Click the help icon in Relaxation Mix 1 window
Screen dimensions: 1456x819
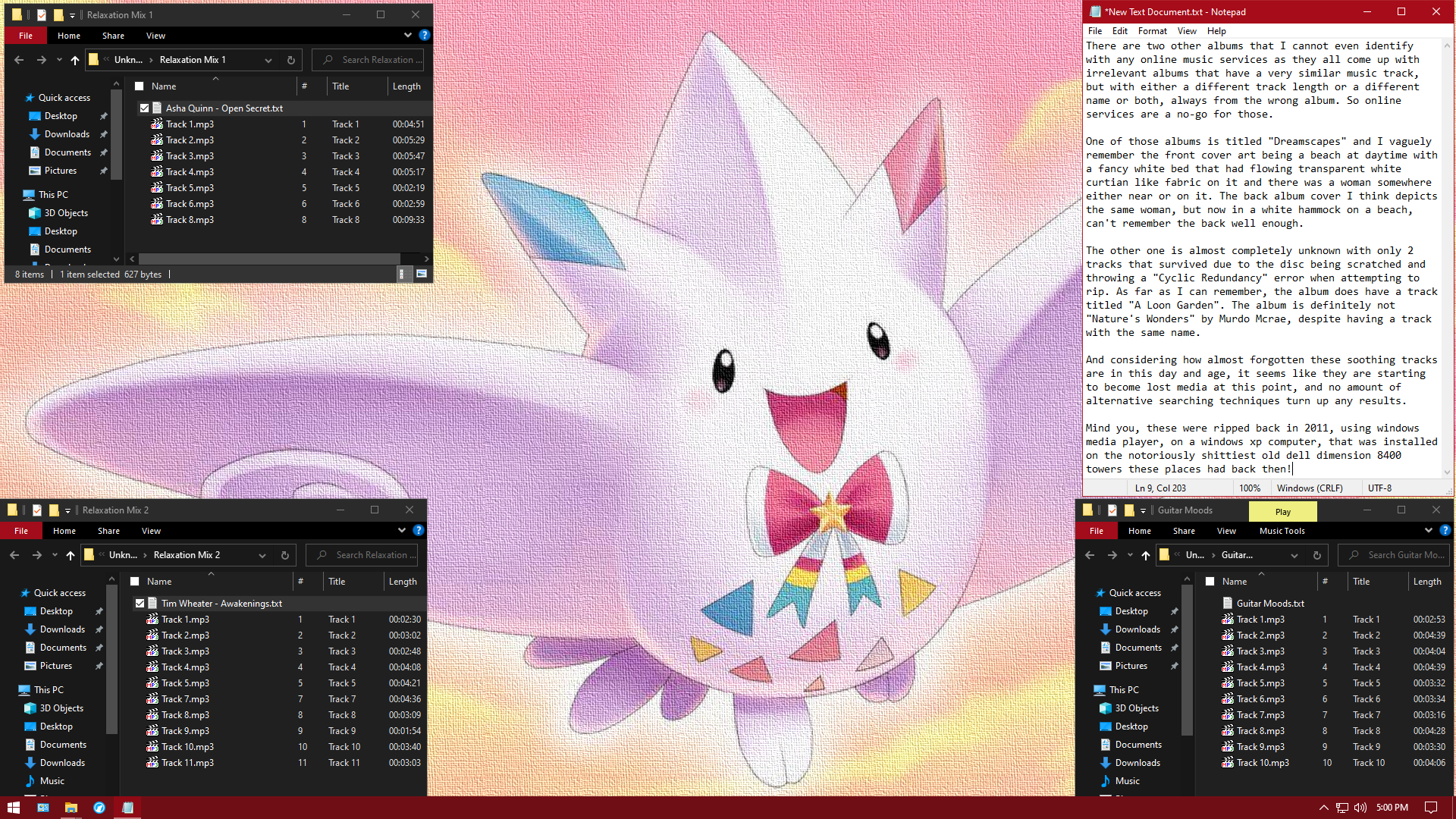coord(425,35)
